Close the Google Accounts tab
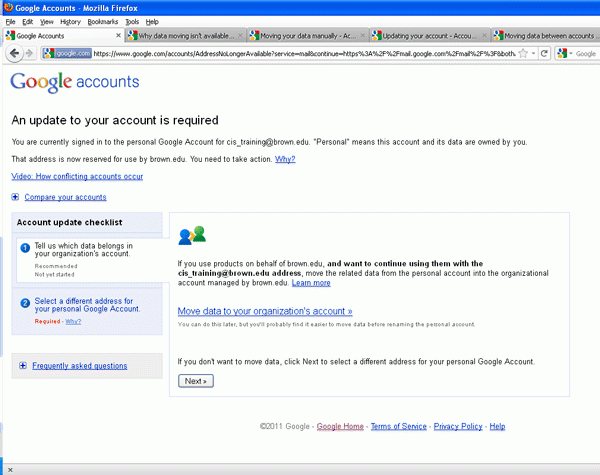The image size is (600, 475). point(118,36)
